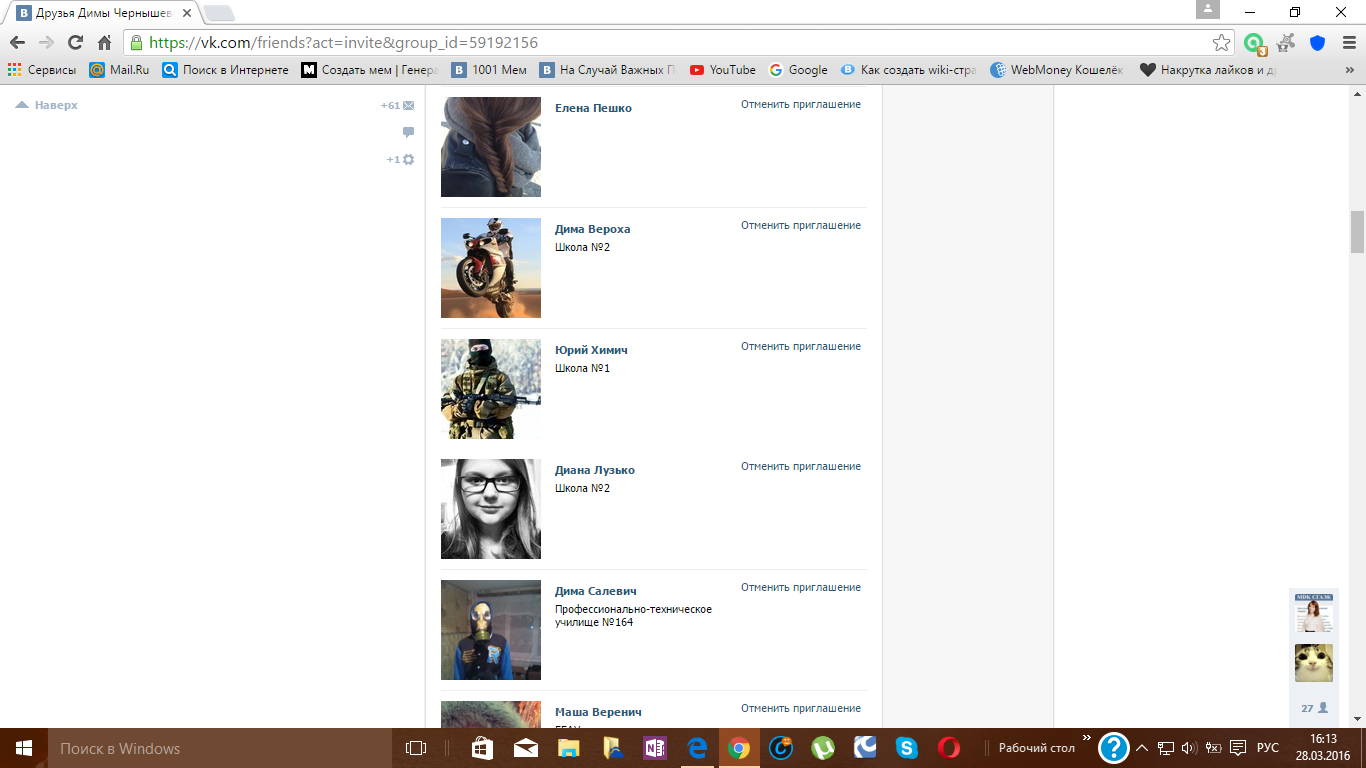Click the speech bubble comments icon
Screen dimensions: 1366x768
tap(408, 132)
